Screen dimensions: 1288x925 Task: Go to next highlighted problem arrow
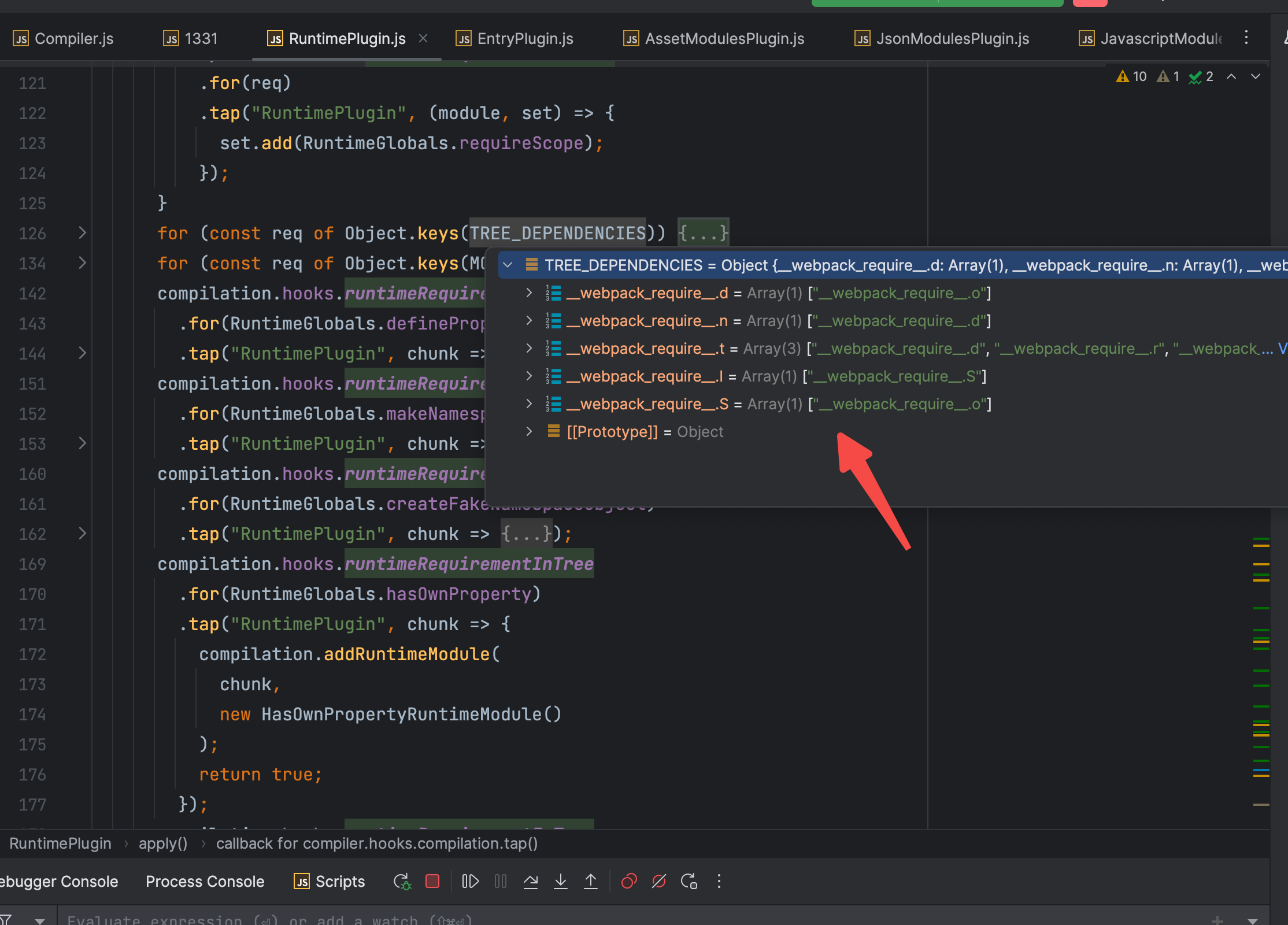(x=1255, y=77)
